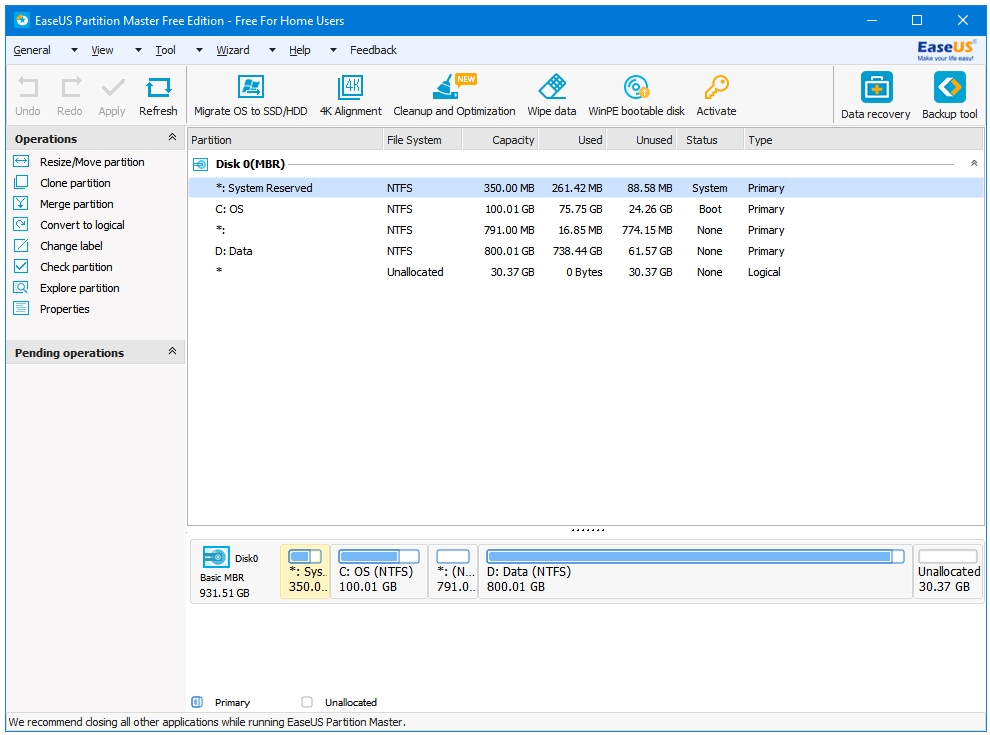Click the Feedback menu item

pos(373,50)
